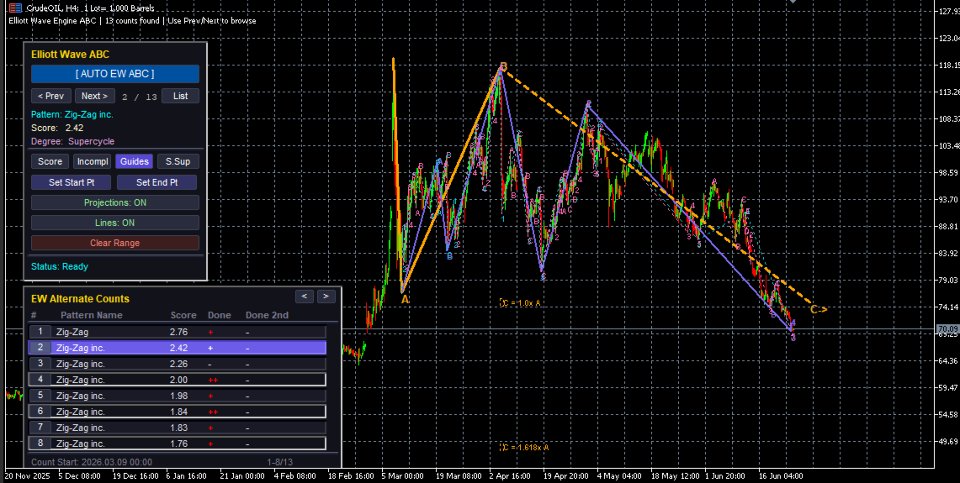This screenshot has width=960, height=483.
Task: Click score 2.00 in the counts table
Action: coord(178,380)
